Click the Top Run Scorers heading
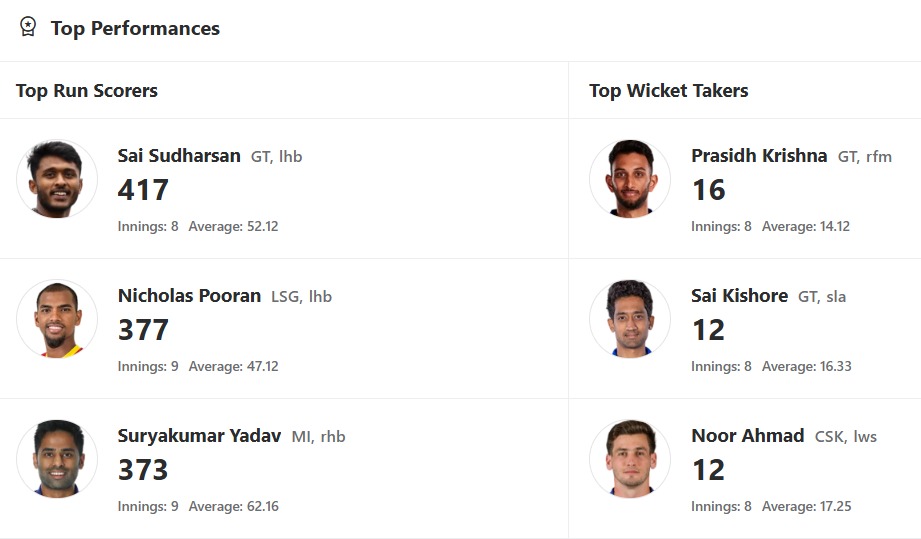The image size is (921, 539). click(x=87, y=91)
